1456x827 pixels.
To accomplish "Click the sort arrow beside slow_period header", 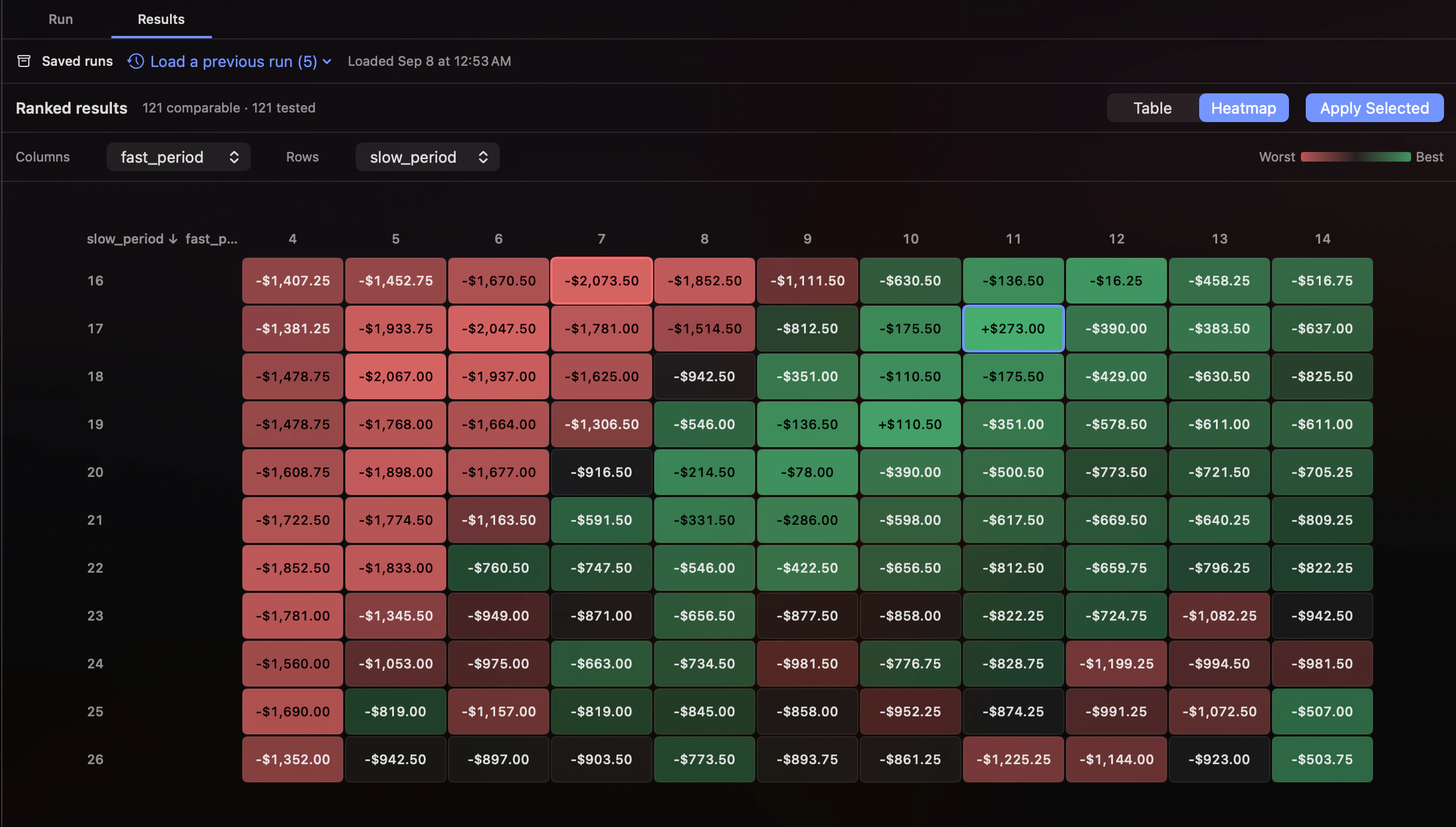I will click(173, 239).
